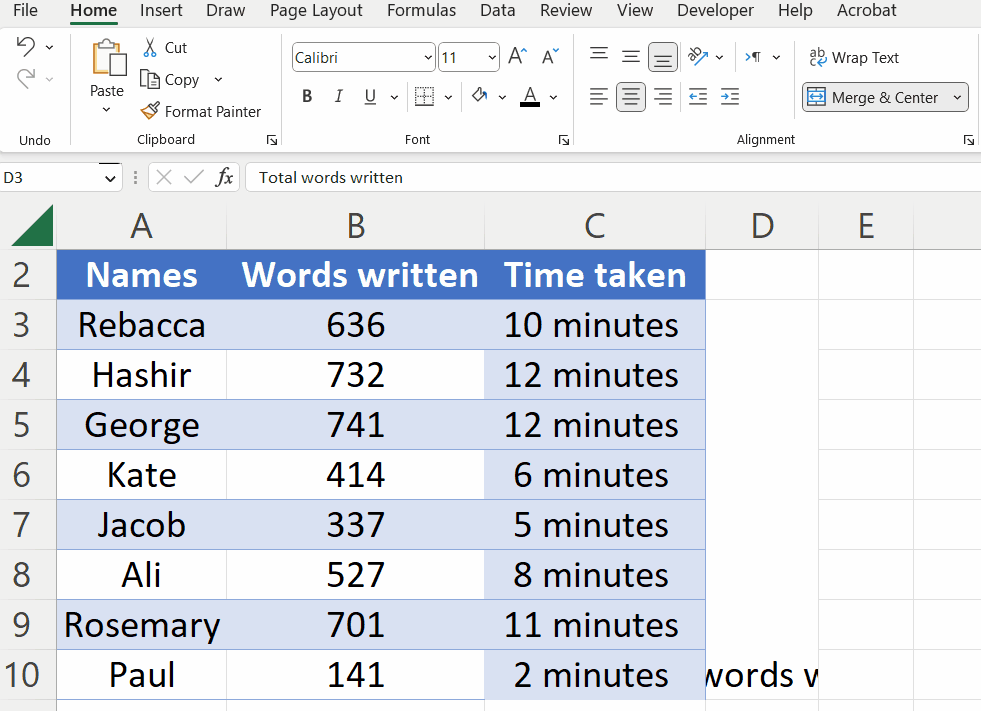This screenshot has height=711, width=981.
Task: Open the Font settings dialog launcher
Action: pyautogui.click(x=563, y=140)
